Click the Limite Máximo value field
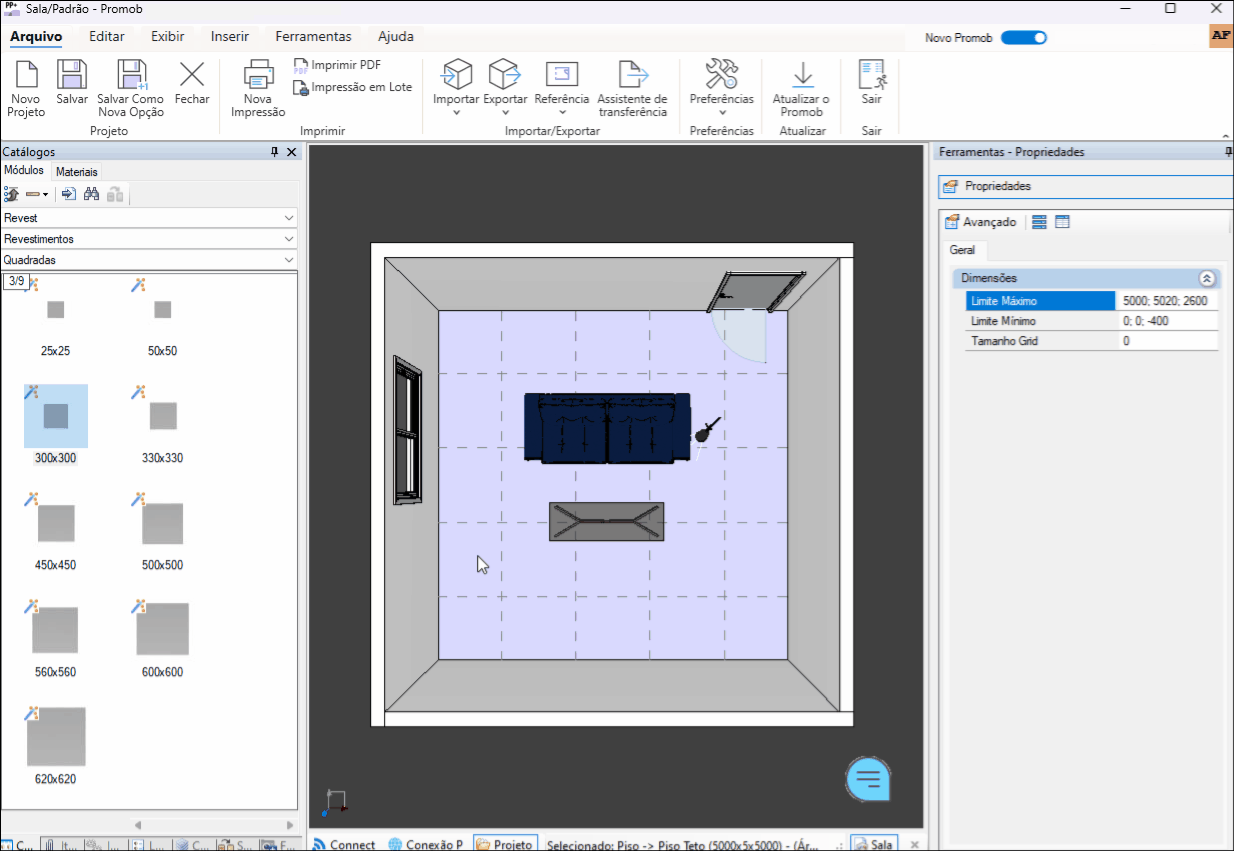This screenshot has width=1234, height=851. pyautogui.click(x=1167, y=301)
